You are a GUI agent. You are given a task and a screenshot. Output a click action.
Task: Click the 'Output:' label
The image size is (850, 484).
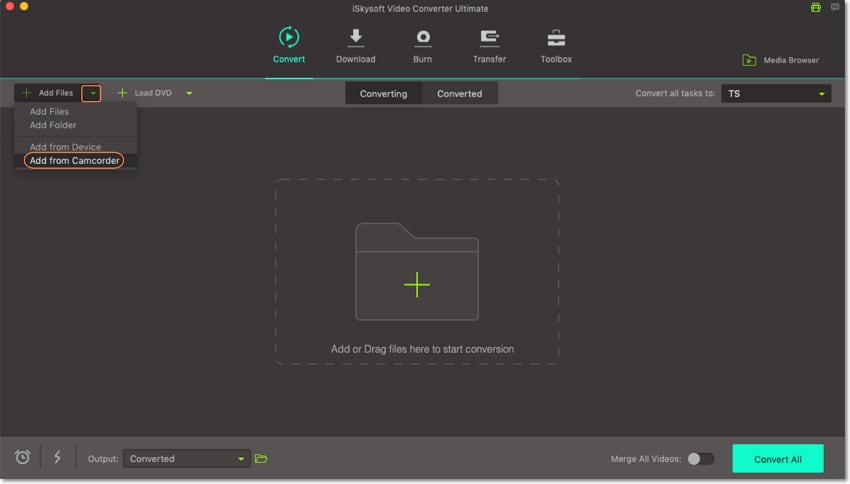[103, 459]
